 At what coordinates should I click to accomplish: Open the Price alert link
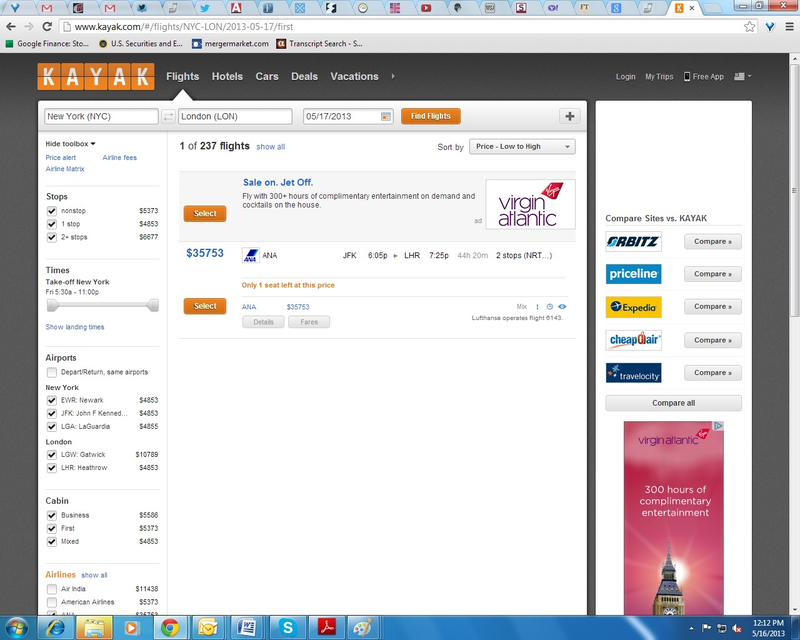(61, 158)
